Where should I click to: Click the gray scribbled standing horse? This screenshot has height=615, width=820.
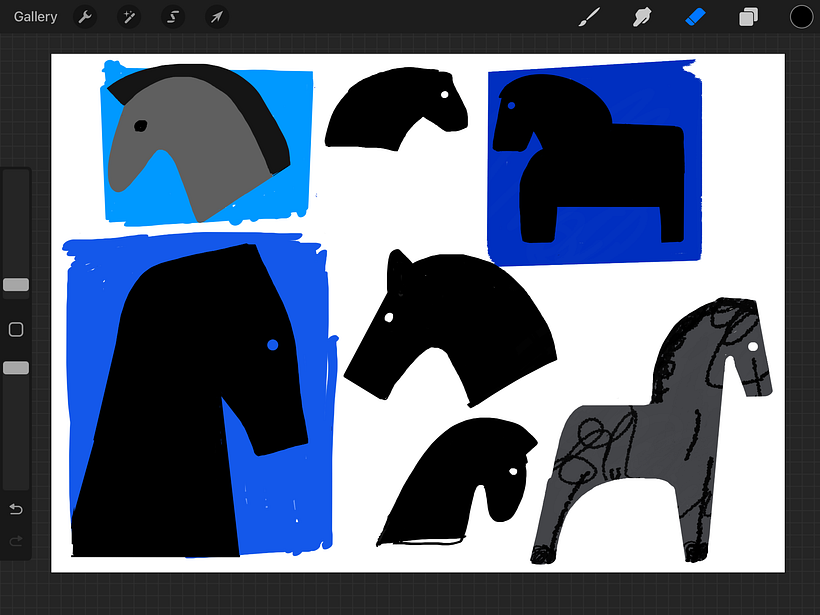coord(640,450)
